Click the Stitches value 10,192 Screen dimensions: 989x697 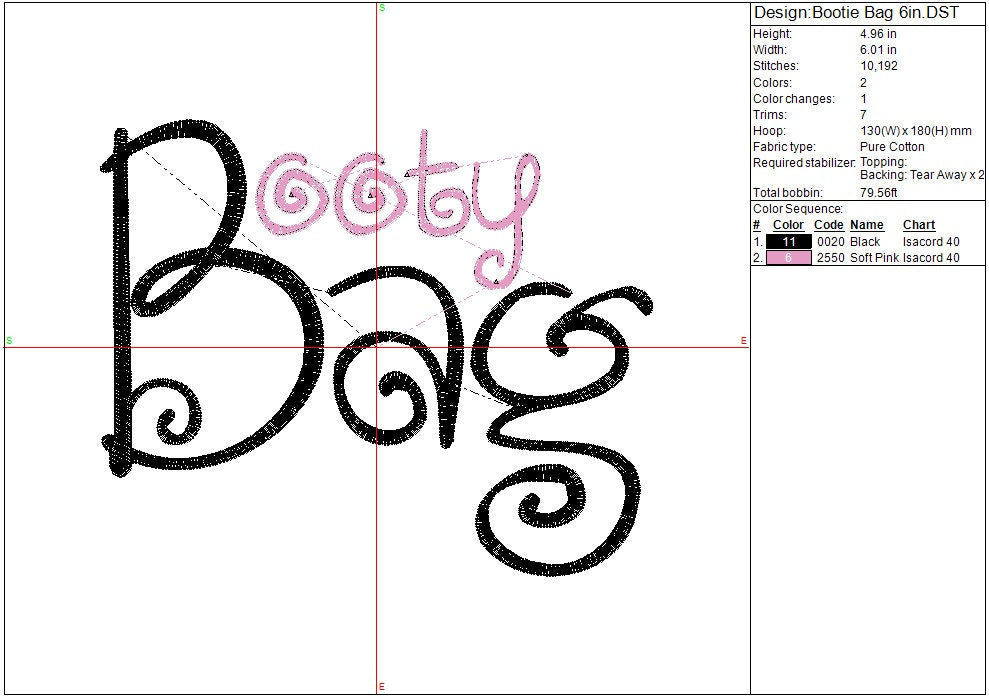[x=878, y=66]
